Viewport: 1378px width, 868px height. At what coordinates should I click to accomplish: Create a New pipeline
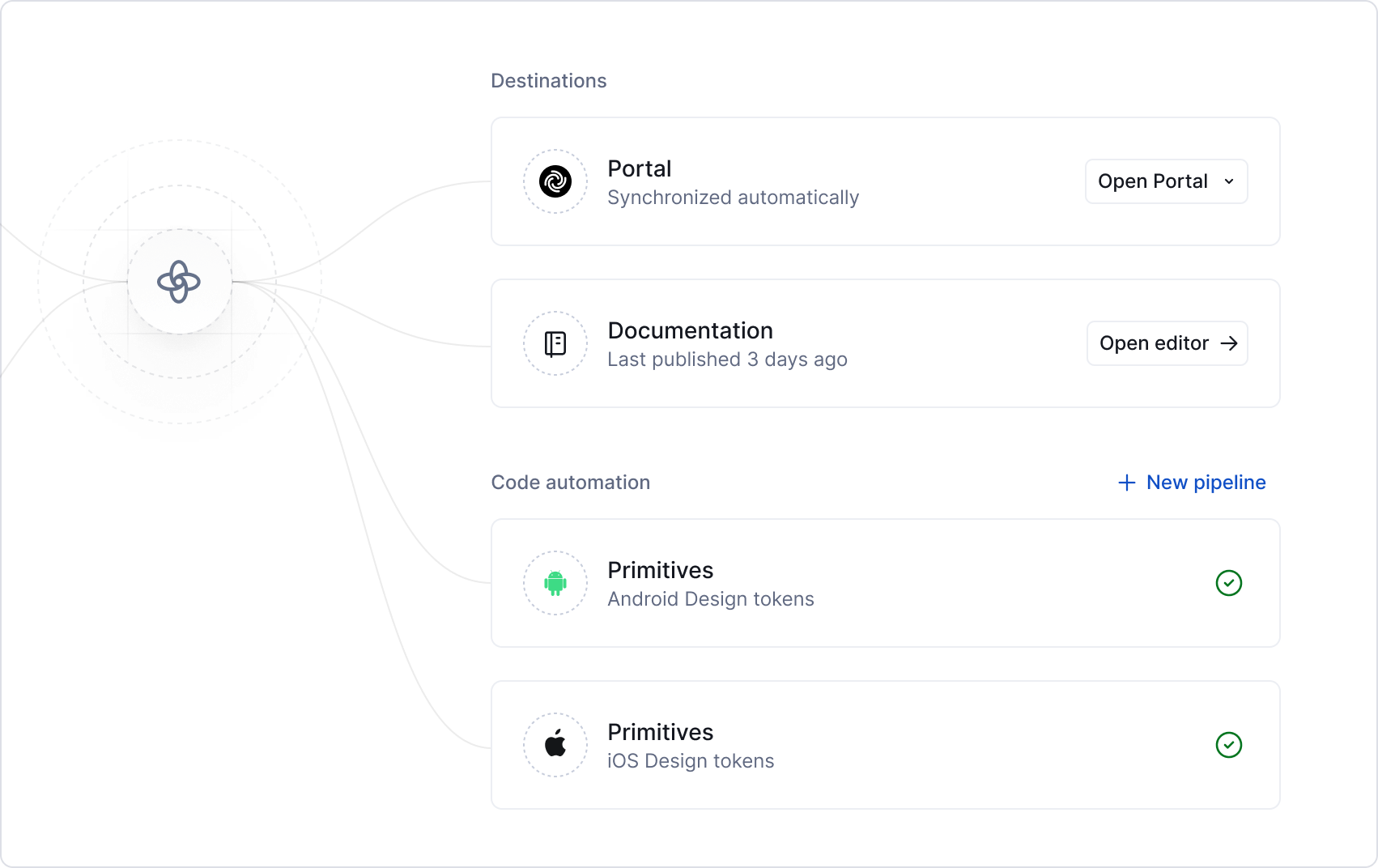click(1191, 482)
